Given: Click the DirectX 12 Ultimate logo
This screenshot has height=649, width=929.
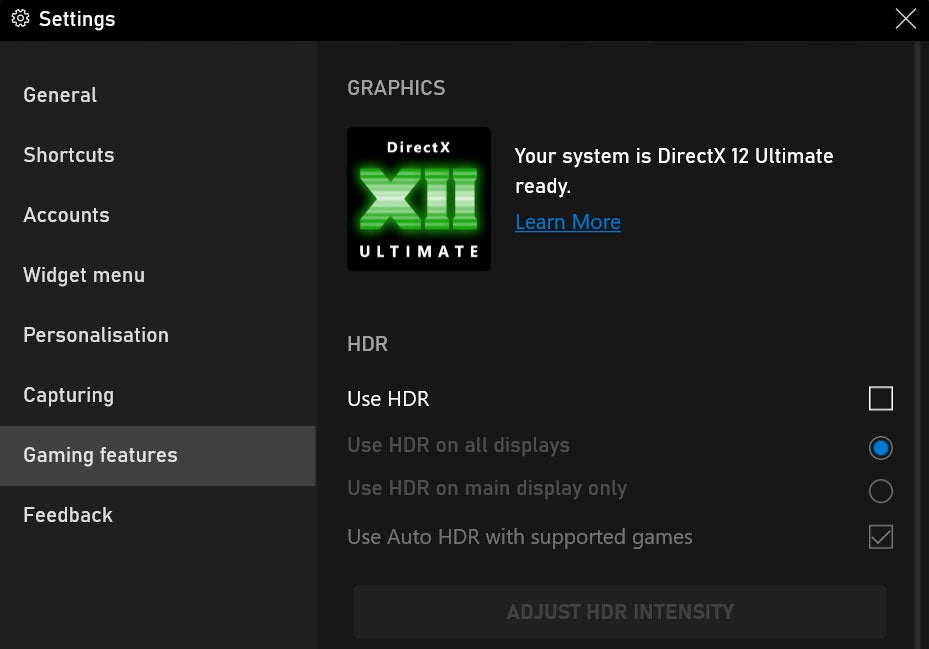Looking at the screenshot, I should 418,198.
